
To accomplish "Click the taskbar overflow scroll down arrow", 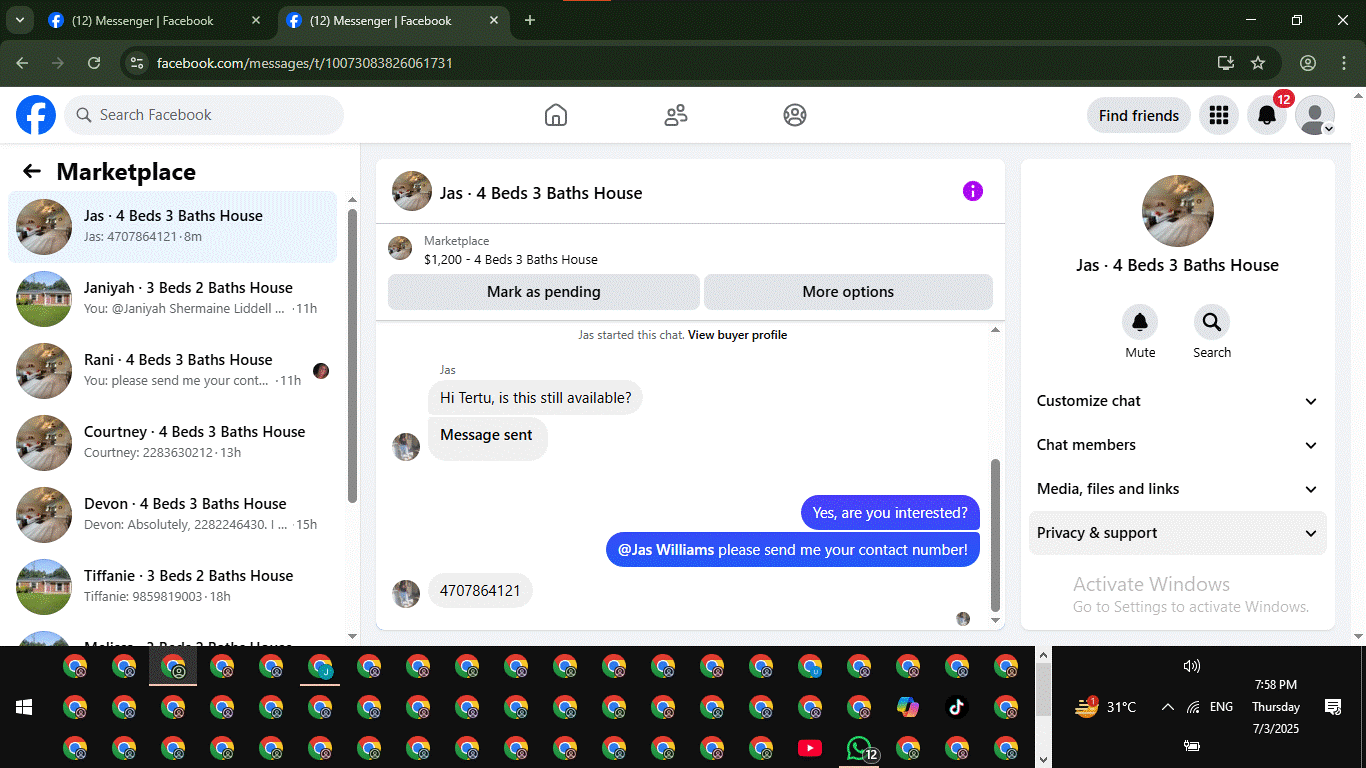I will (1045, 759).
